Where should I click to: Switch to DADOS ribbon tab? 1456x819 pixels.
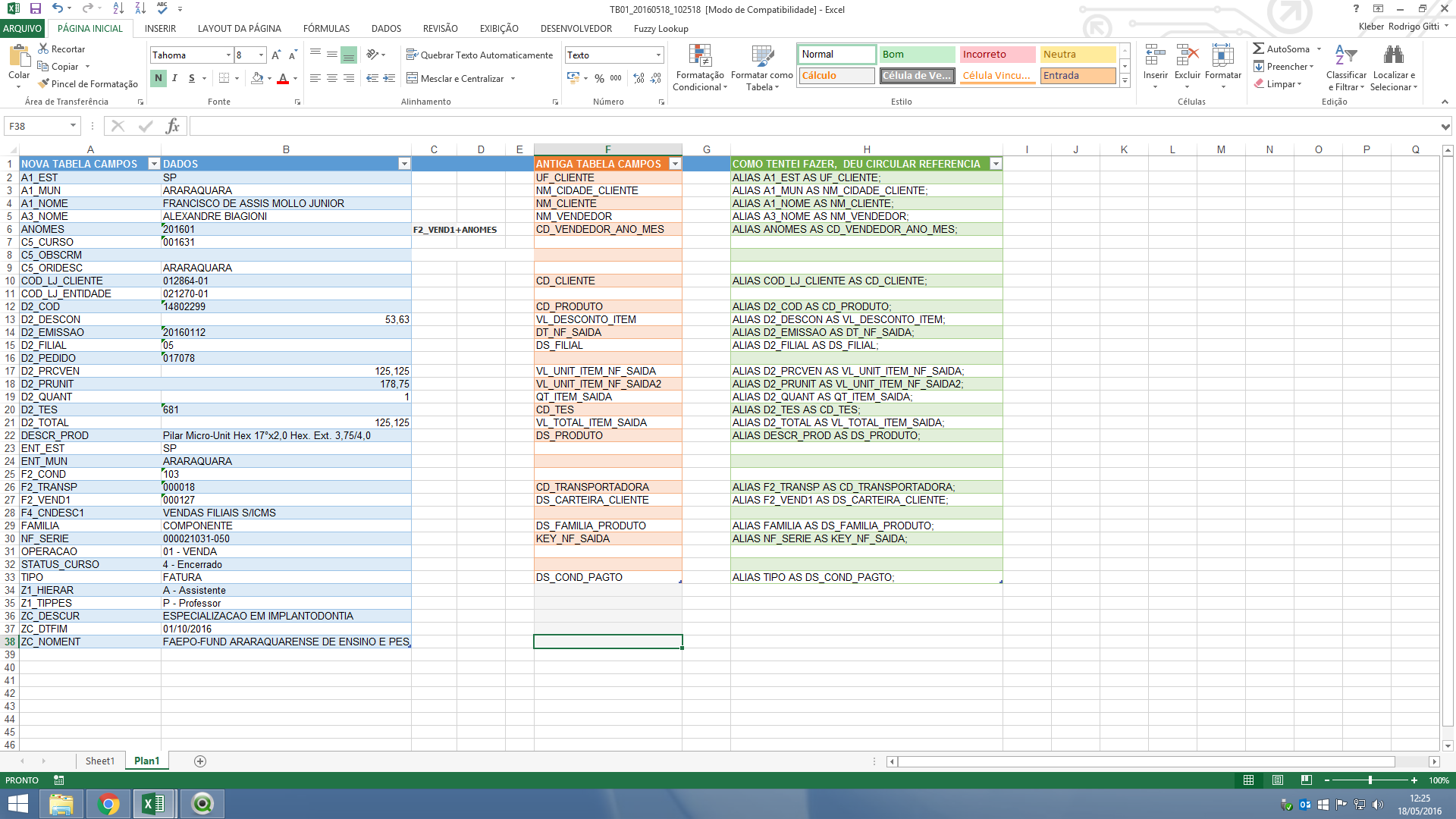pos(386,28)
